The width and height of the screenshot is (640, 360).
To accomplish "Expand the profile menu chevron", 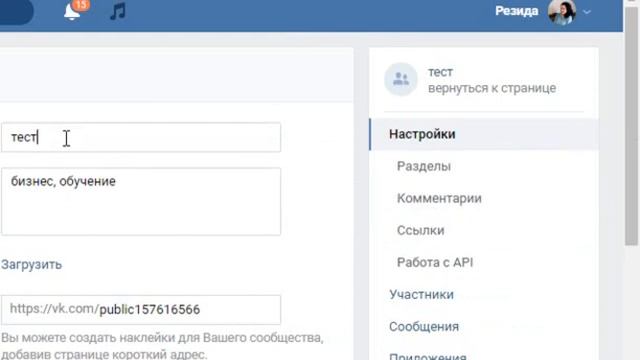I will 587,12.
